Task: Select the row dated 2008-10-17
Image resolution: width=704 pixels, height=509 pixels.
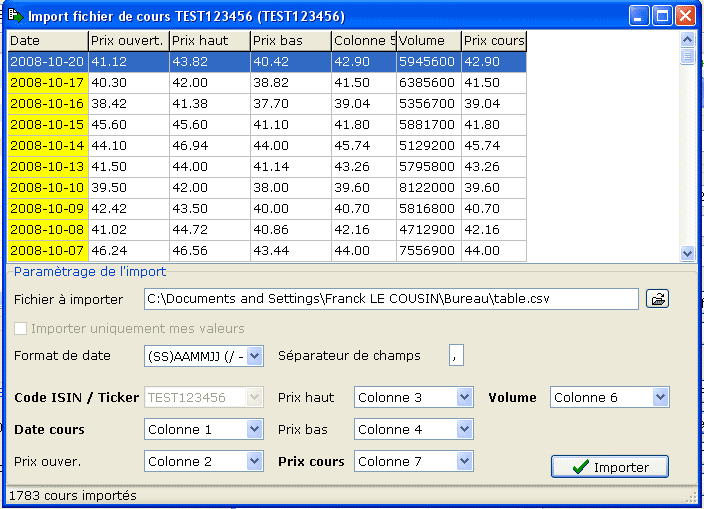Action: click(x=267, y=83)
